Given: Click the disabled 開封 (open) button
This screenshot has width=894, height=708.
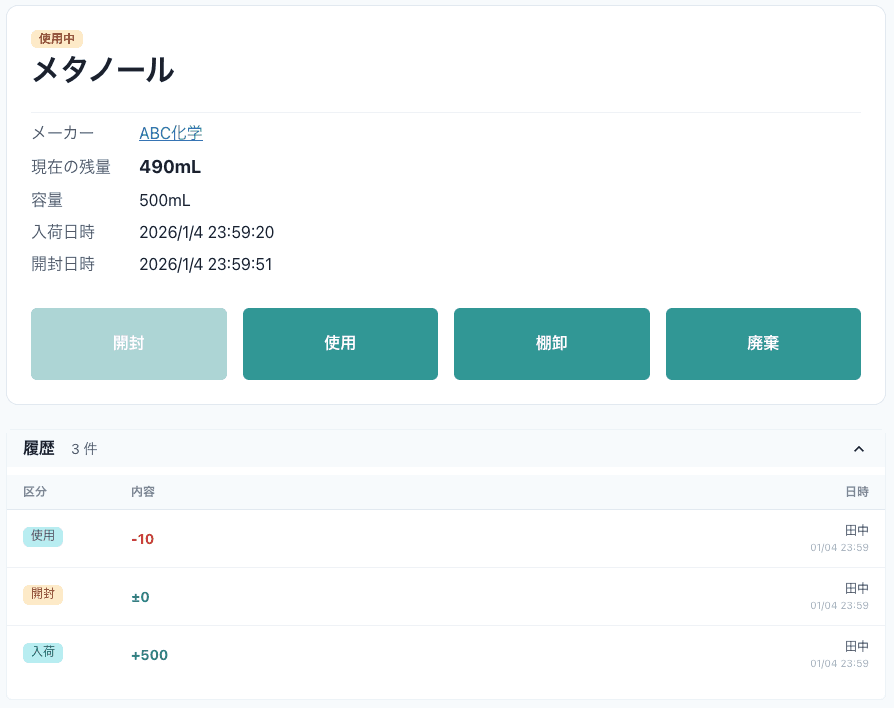Looking at the screenshot, I should point(129,343).
